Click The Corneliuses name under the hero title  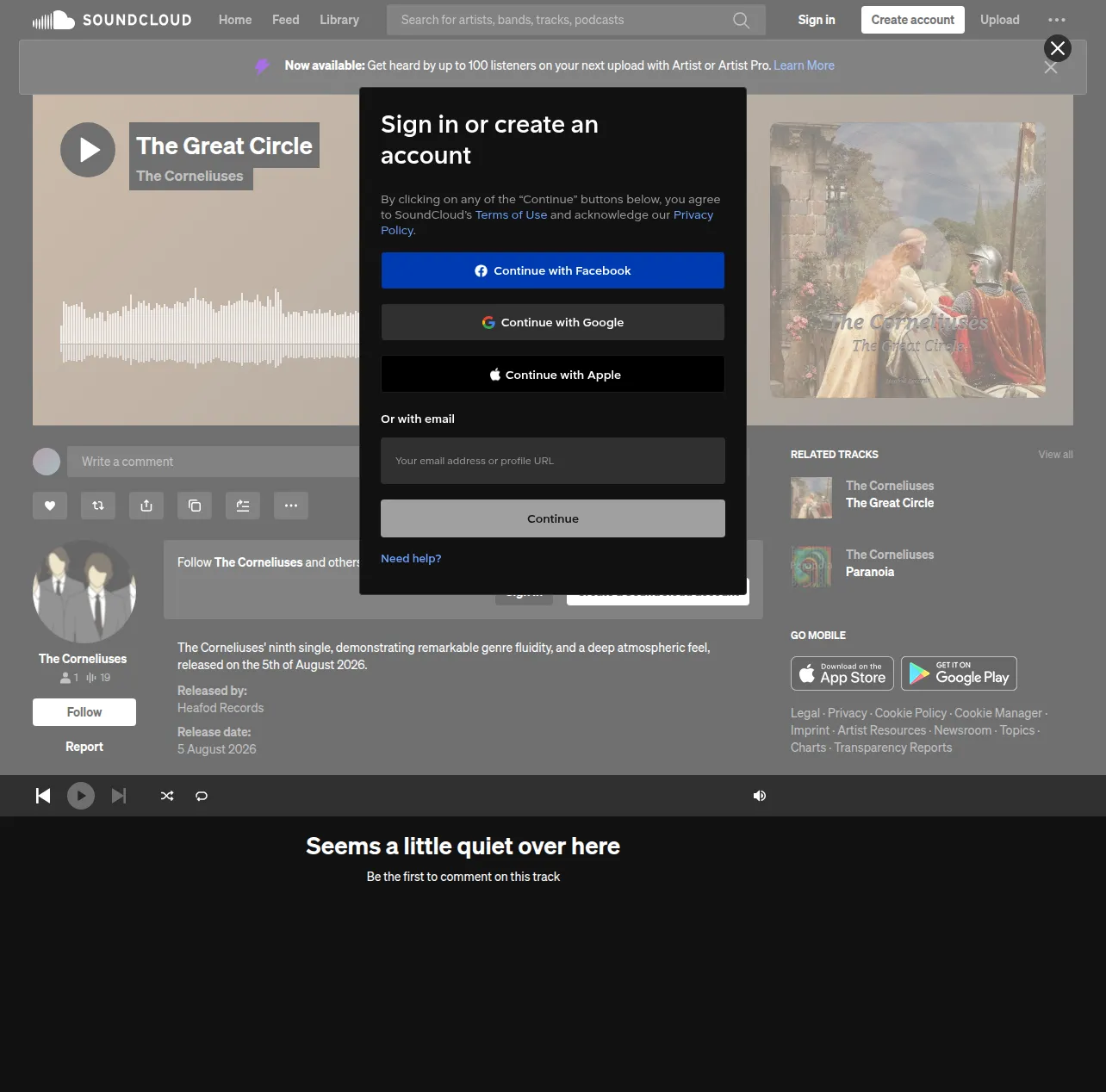190,176
